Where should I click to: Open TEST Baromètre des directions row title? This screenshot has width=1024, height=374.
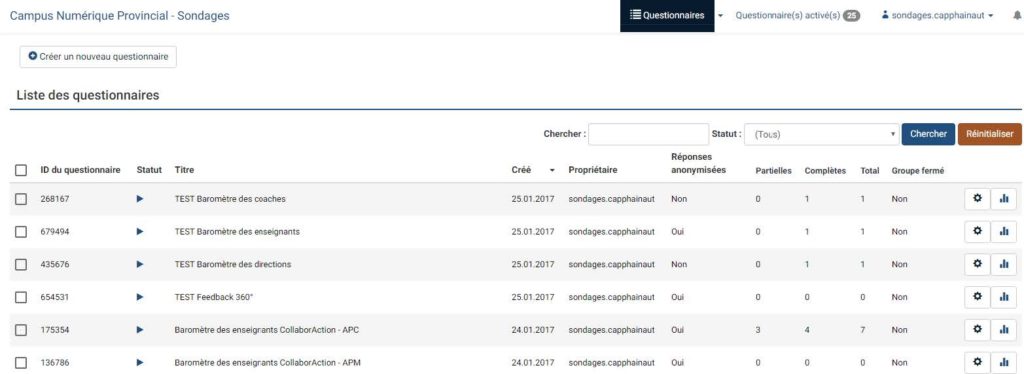[233, 264]
